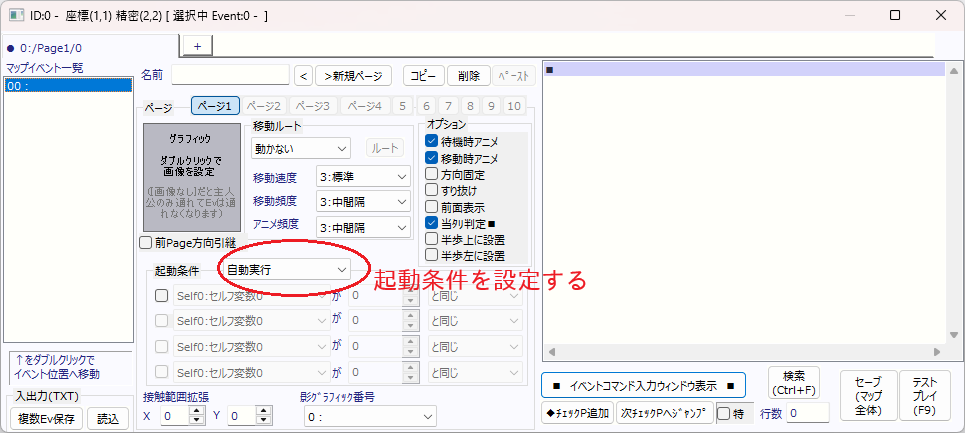965x433 pixels.
Task: Click the 行数 input field
Action: coord(808,413)
